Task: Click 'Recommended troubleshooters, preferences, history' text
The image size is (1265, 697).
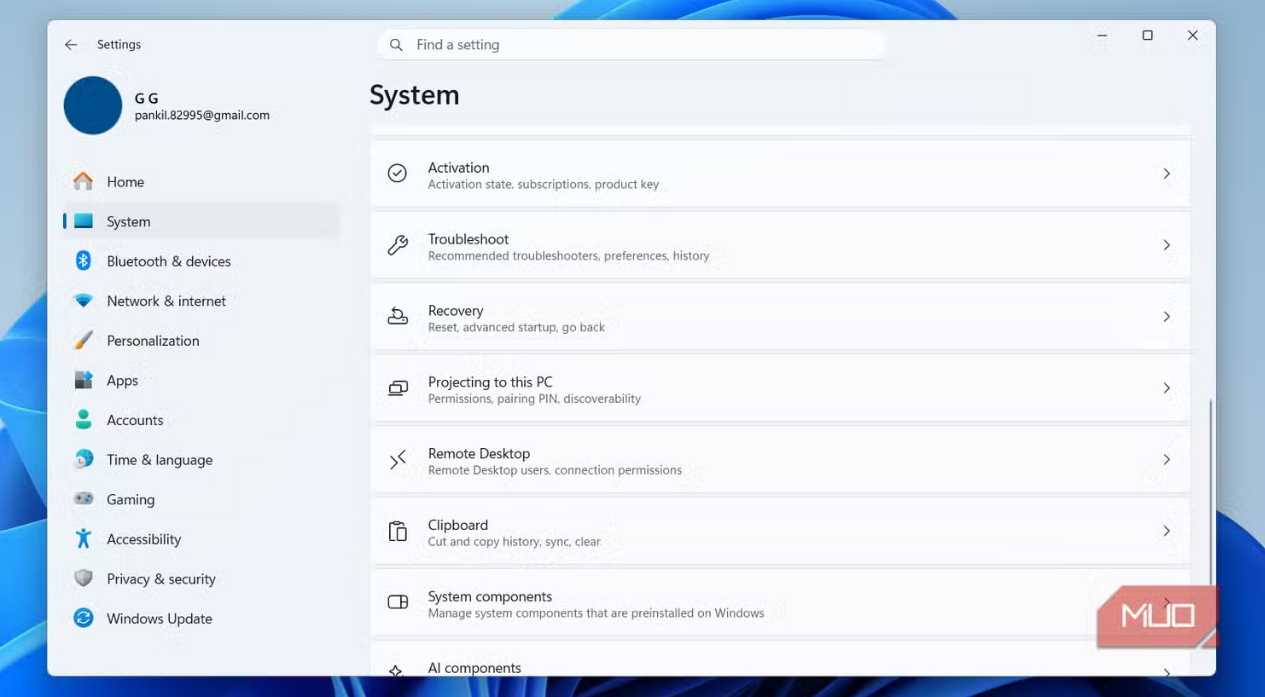Action: 568,256
